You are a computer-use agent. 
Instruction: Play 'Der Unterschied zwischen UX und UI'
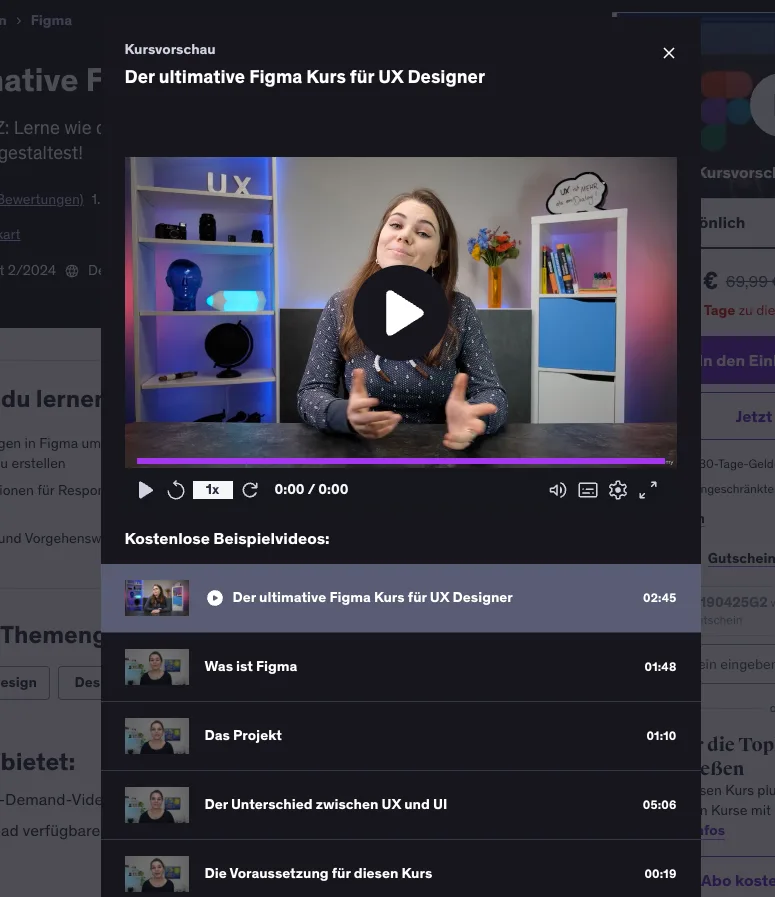[x=401, y=805]
